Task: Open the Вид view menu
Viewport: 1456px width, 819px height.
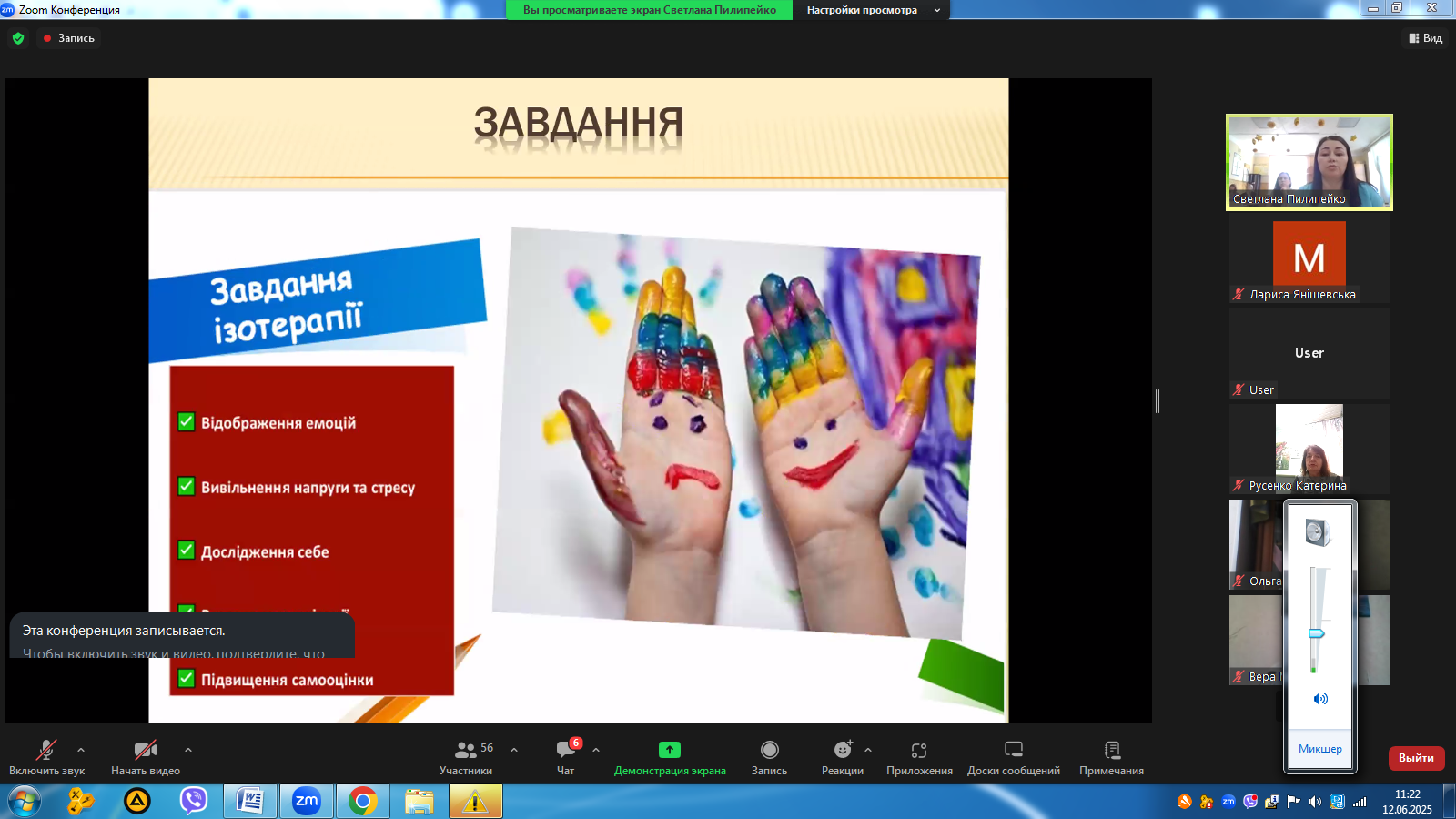Action: (x=1426, y=38)
